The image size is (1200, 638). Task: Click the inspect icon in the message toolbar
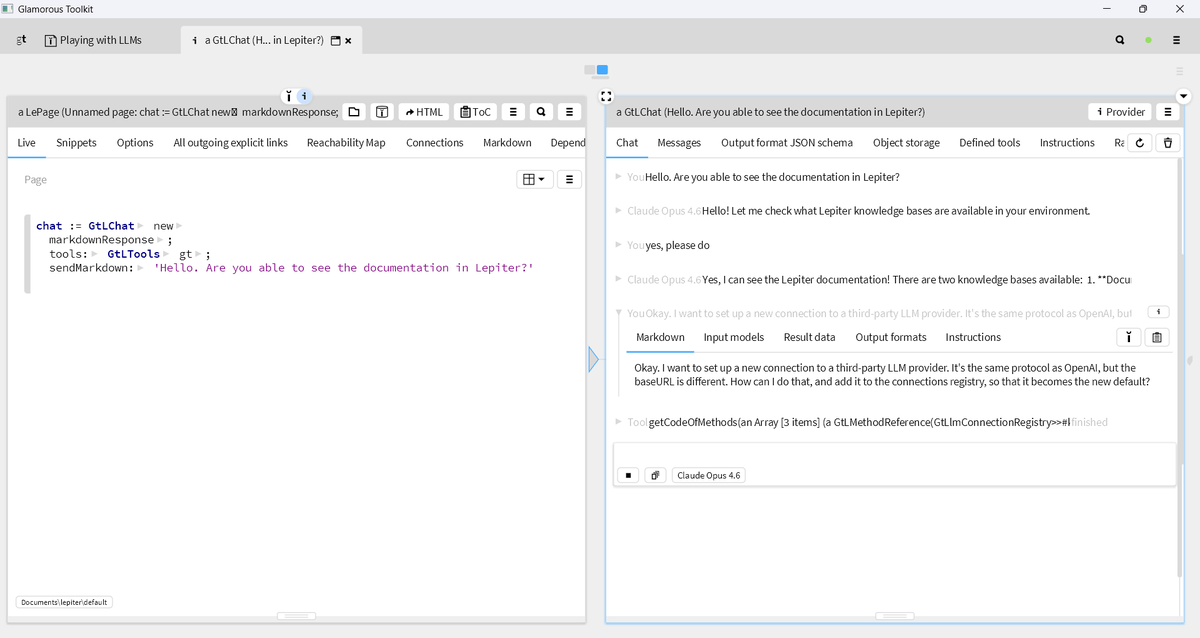tap(1127, 338)
